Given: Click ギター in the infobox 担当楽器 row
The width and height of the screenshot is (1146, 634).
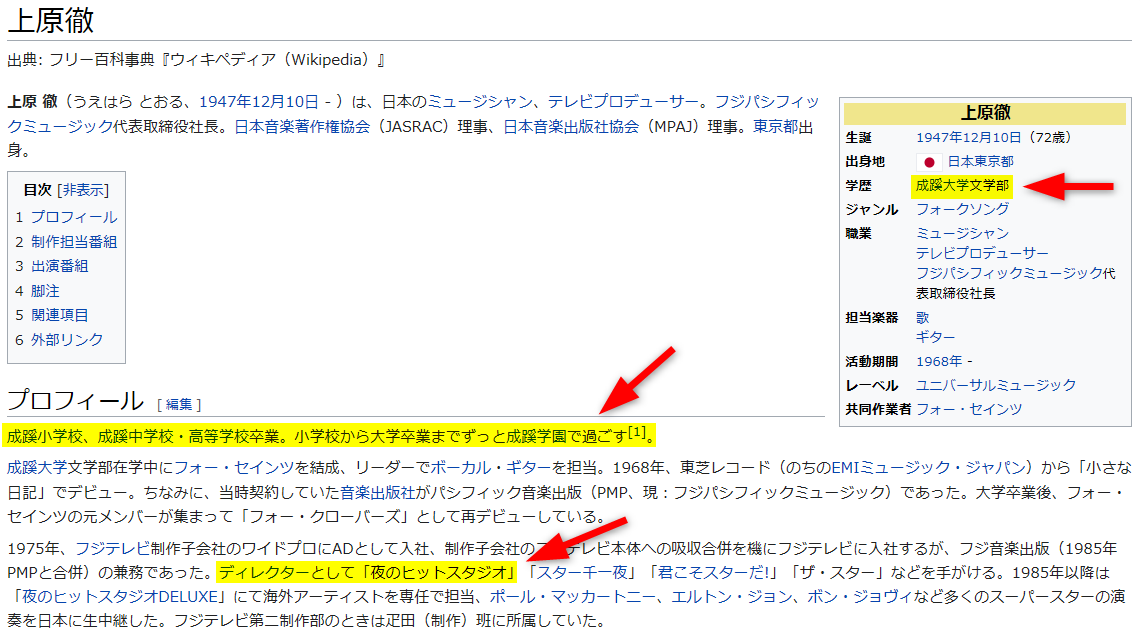Looking at the screenshot, I should (x=936, y=337).
